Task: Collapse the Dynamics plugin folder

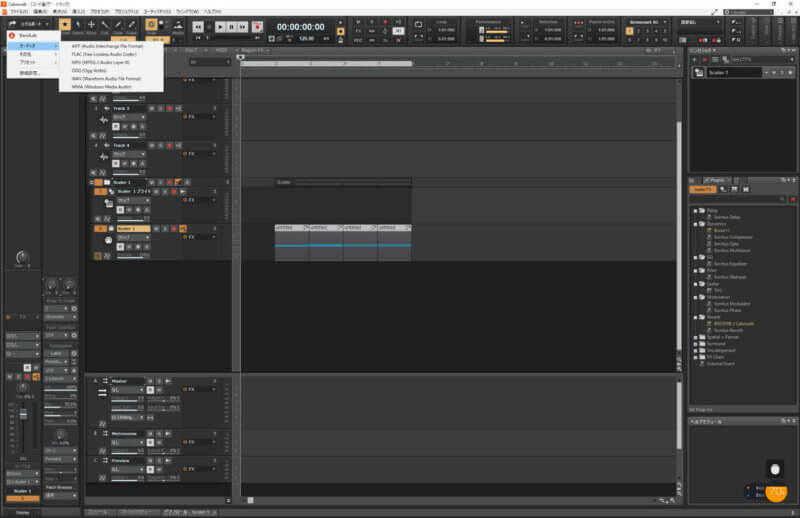Action: point(695,224)
